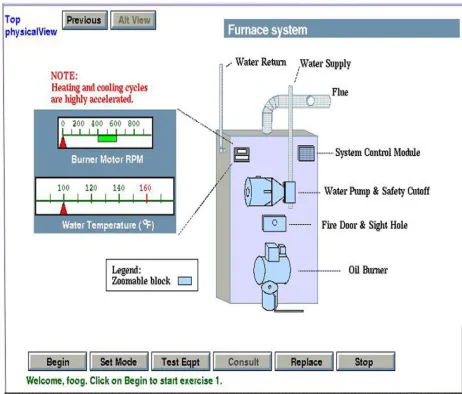Click the Burner Motor RPM red pointer
This screenshot has width=462, height=394.
pyautogui.click(x=63, y=142)
